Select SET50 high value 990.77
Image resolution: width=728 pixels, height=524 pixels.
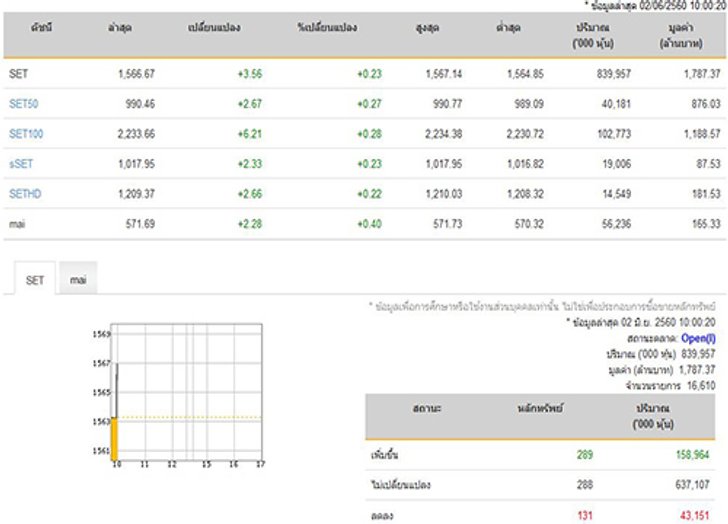448,104
